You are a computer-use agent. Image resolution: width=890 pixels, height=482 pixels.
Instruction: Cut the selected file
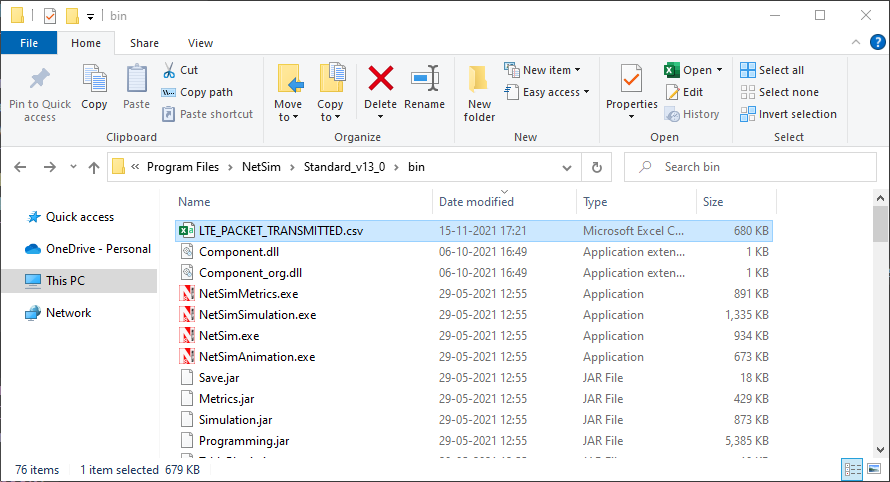tap(180, 70)
